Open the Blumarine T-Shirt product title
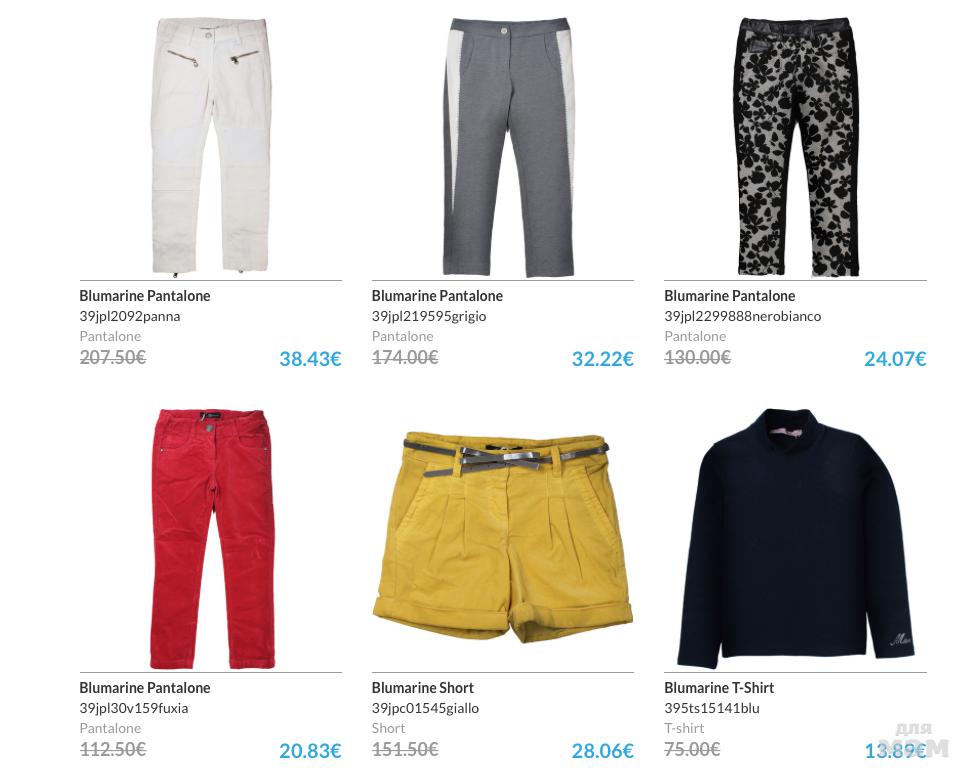This screenshot has height=772, width=964. pyautogui.click(x=719, y=688)
